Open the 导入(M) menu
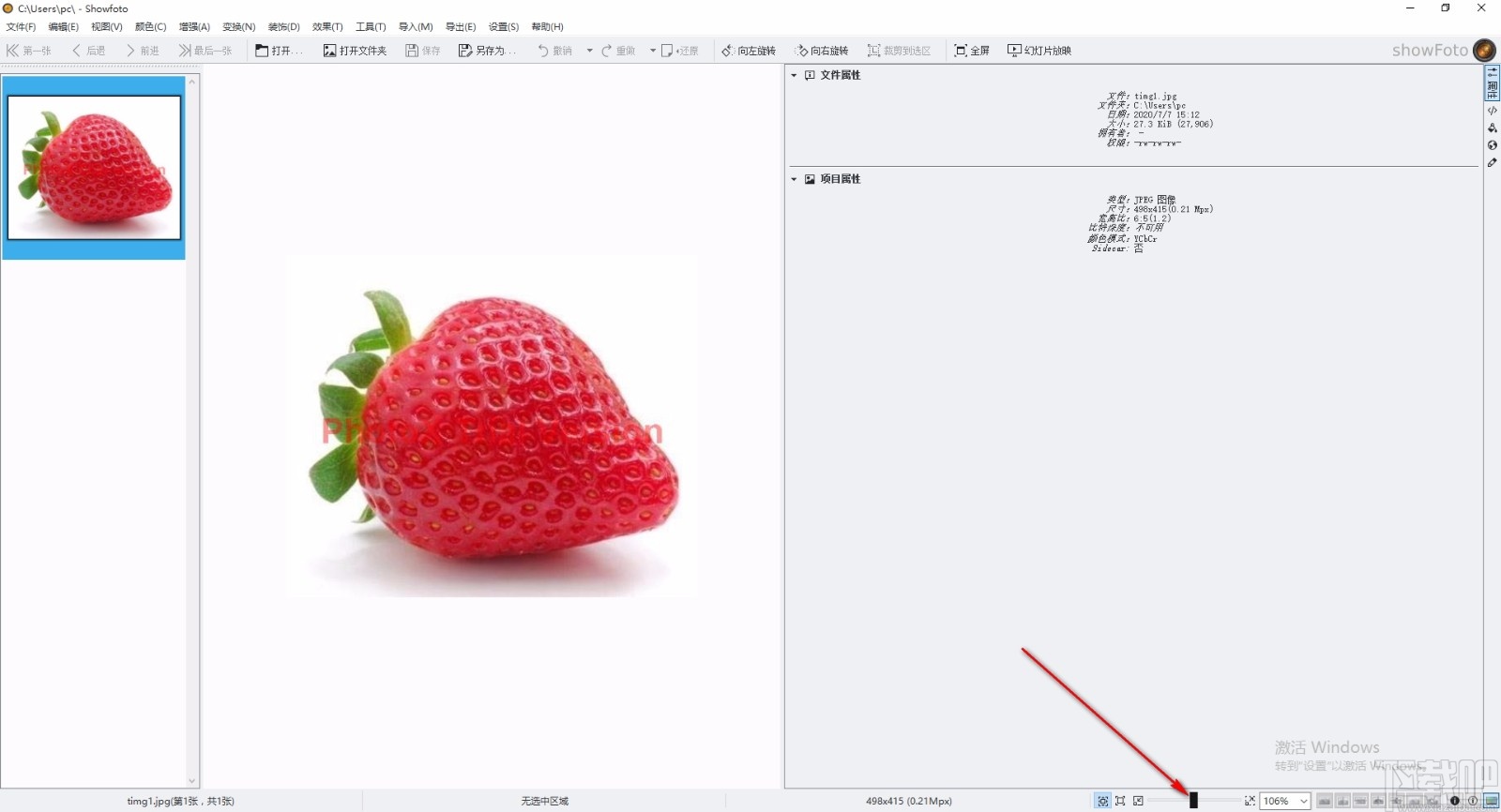Viewport: 1501px width, 812px height. click(416, 26)
